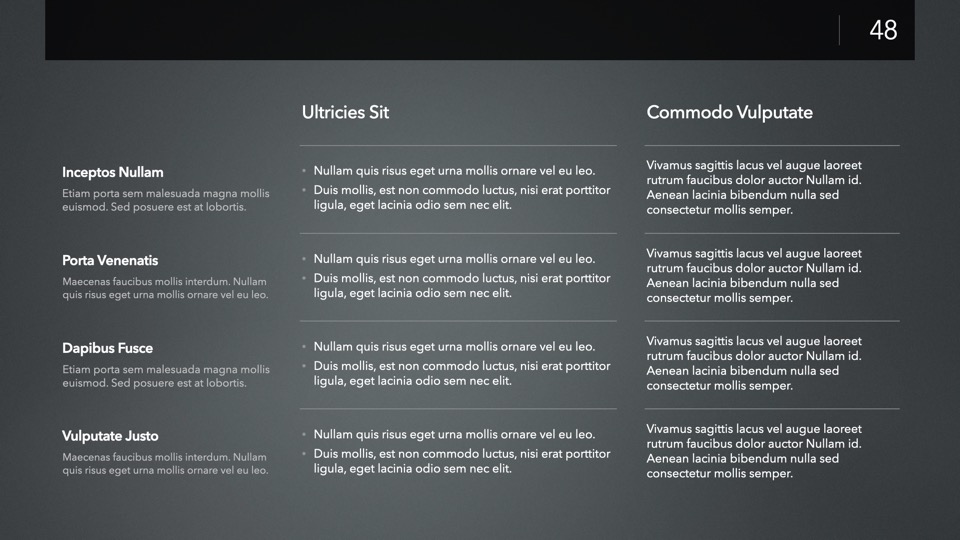Click the black header bar of the slide
The image size is (960, 540).
pyautogui.click(x=440, y=30)
